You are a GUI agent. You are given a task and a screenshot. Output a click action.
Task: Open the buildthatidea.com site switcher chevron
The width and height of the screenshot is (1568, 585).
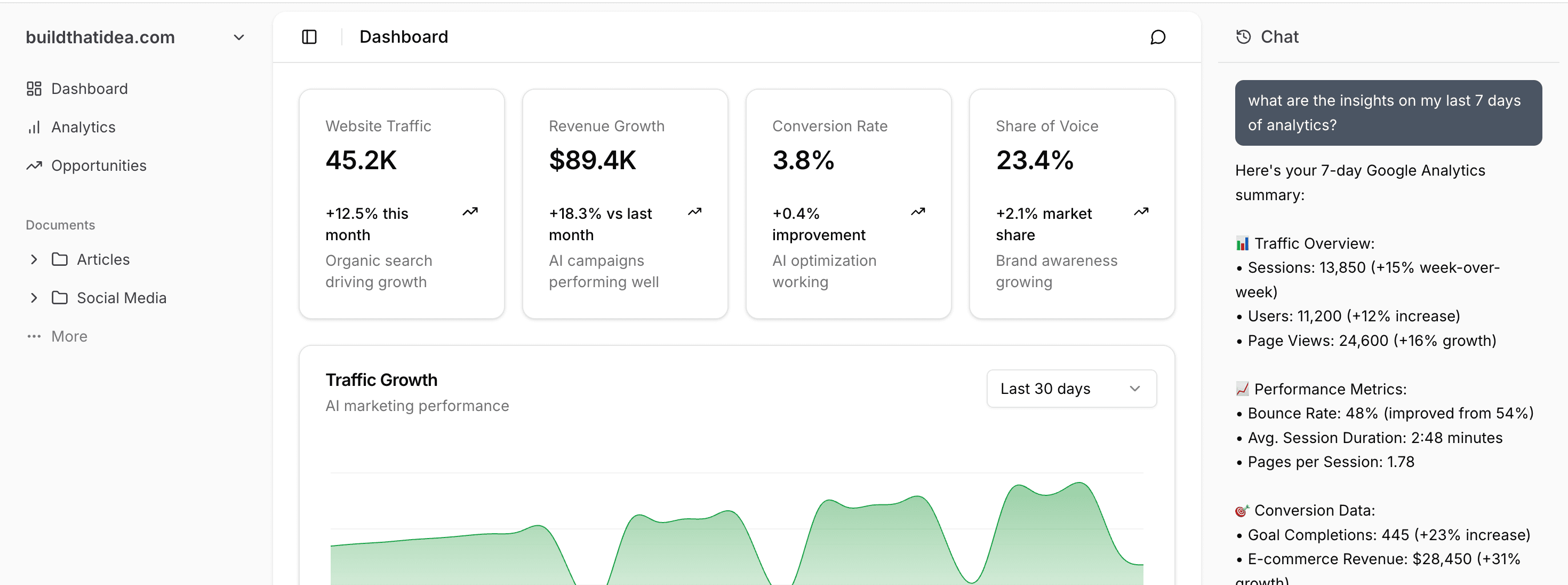[x=239, y=38]
